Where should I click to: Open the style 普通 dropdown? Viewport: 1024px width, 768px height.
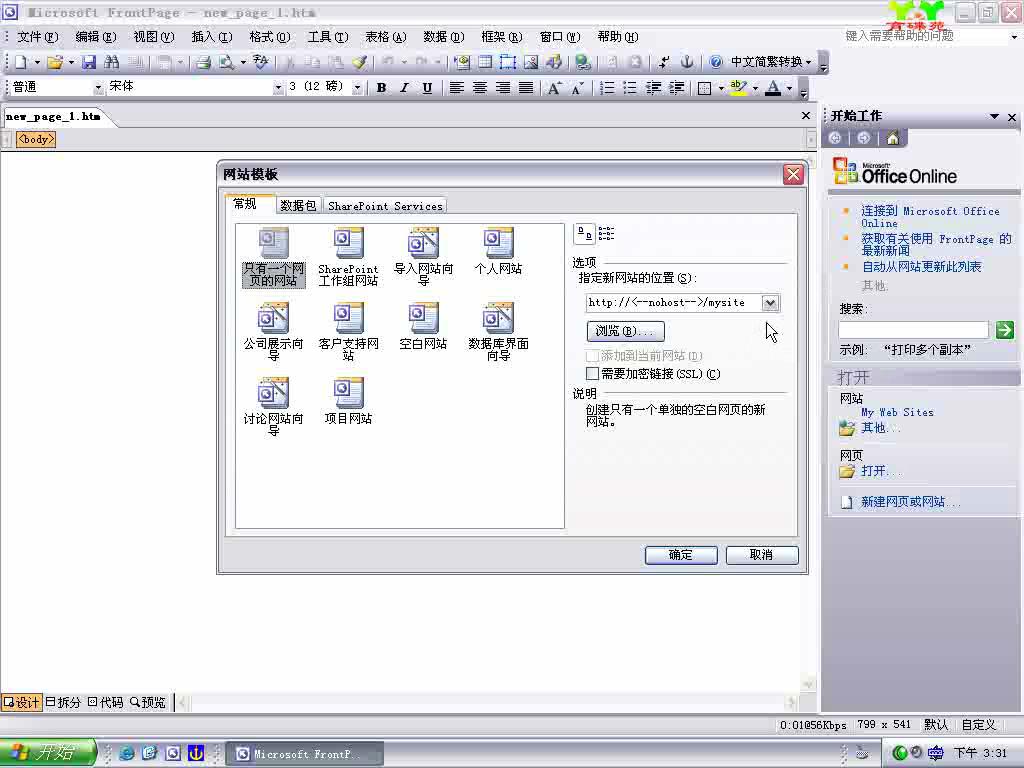pyautogui.click(x=98, y=88)
